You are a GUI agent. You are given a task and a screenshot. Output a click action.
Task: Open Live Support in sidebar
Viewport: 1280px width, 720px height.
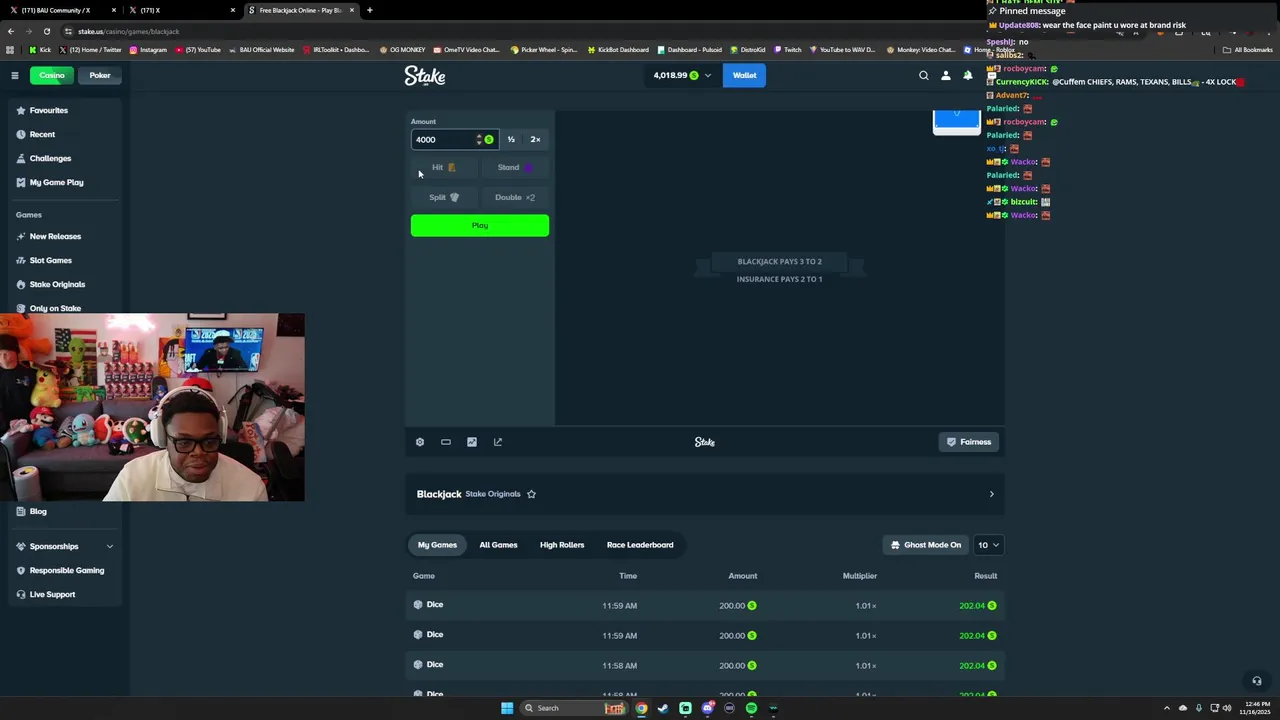(65, 594)
